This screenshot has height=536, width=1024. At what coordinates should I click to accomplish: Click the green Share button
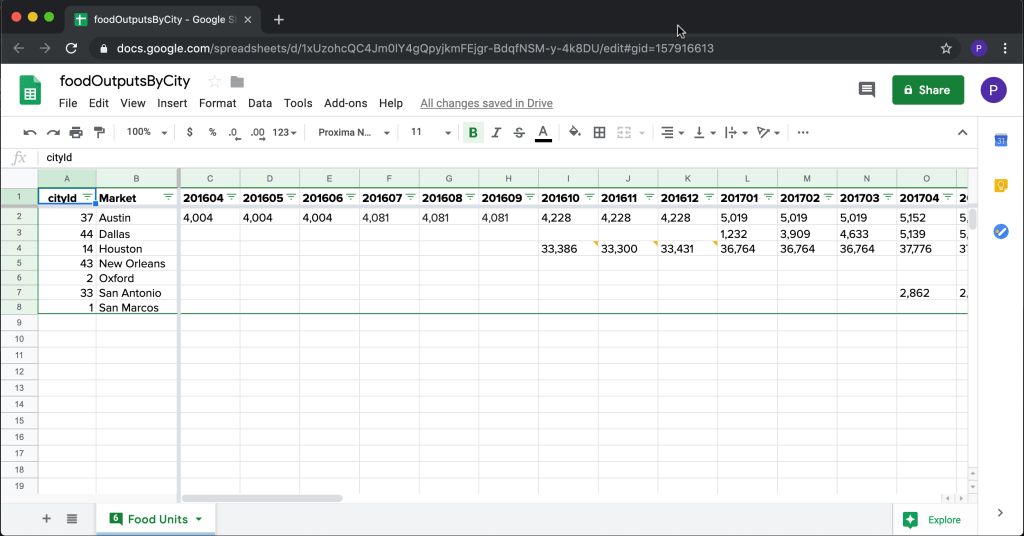tap(927, 90)
